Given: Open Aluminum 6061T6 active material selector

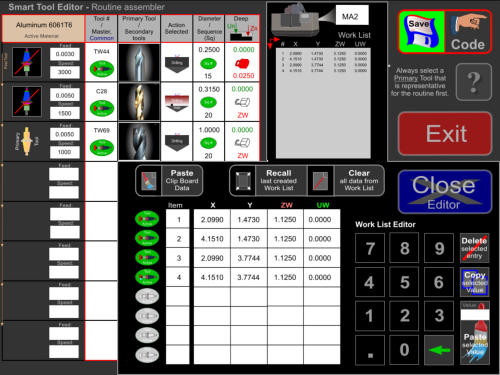Looking at the screenshot, I should (x=43, y=29).
